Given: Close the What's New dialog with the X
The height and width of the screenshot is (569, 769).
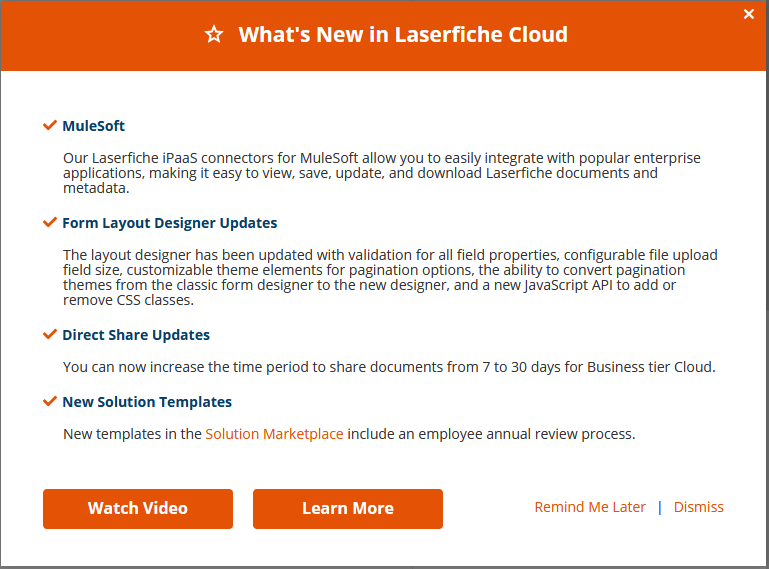Looking at the screenshot, I should (749, 14).
